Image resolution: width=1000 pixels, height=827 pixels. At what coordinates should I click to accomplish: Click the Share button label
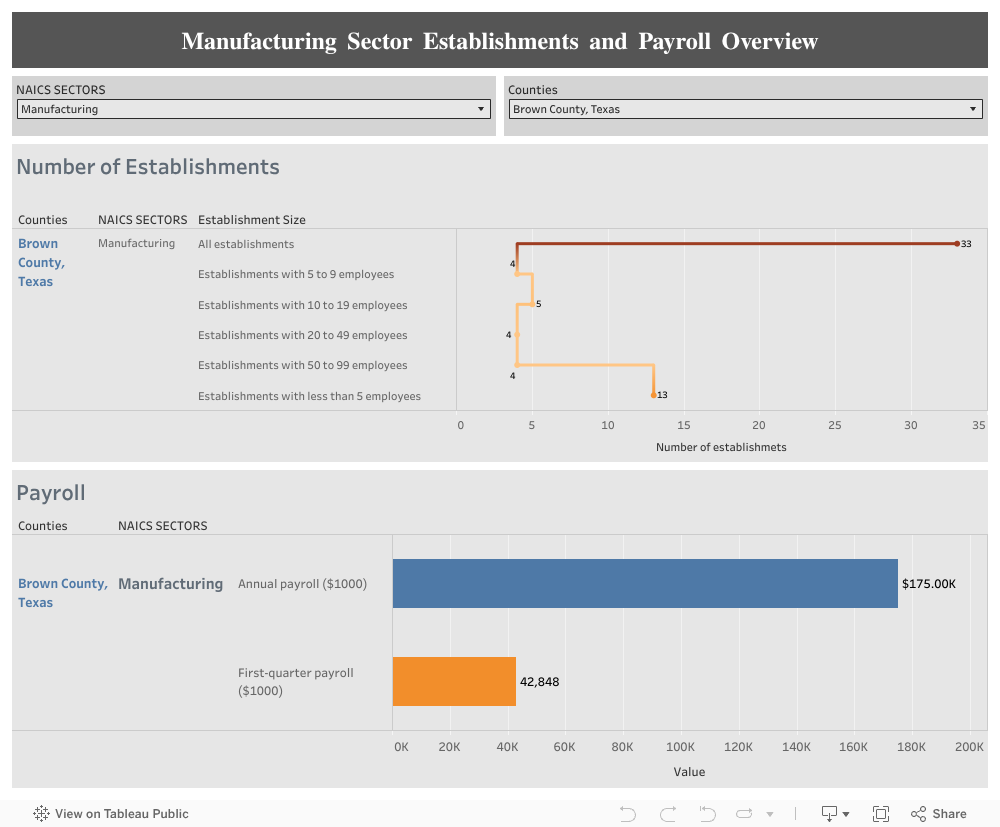coord(948,813)
